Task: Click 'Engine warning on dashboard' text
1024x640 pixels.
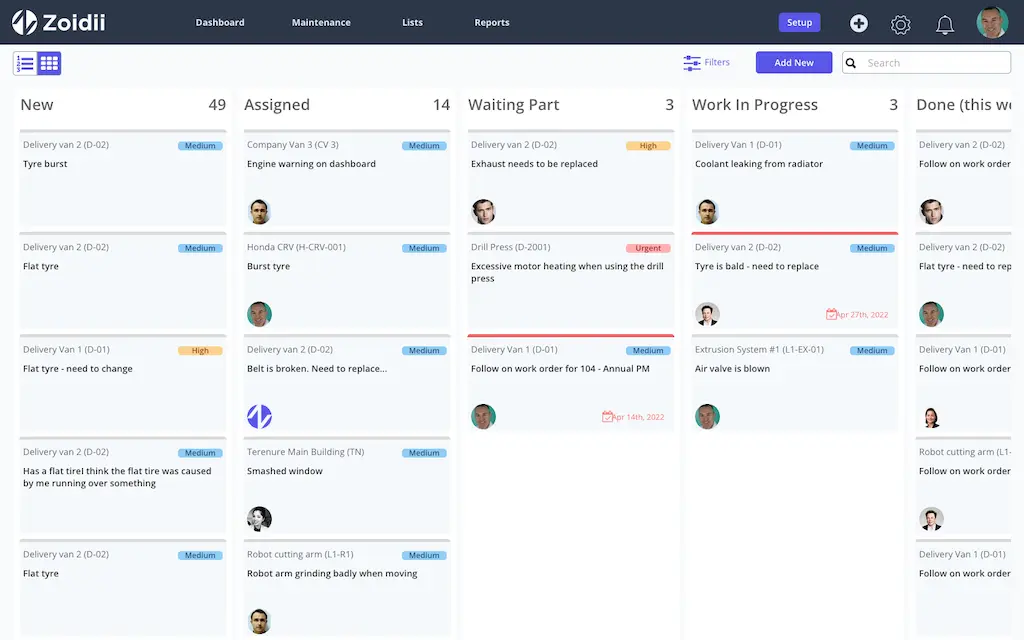Action: [x=312, y=164]
